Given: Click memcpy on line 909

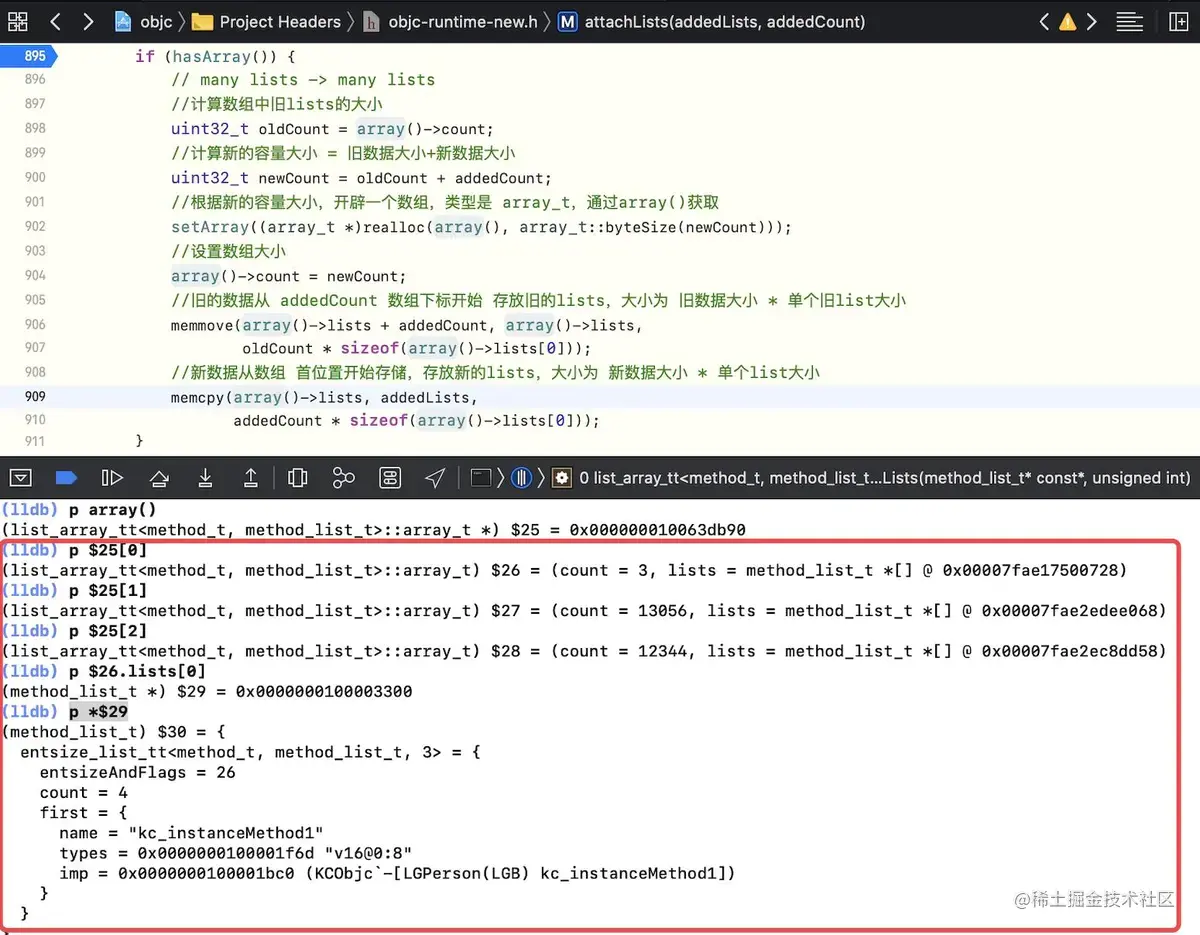Looking at the screenshot, I should coord(197,397).
